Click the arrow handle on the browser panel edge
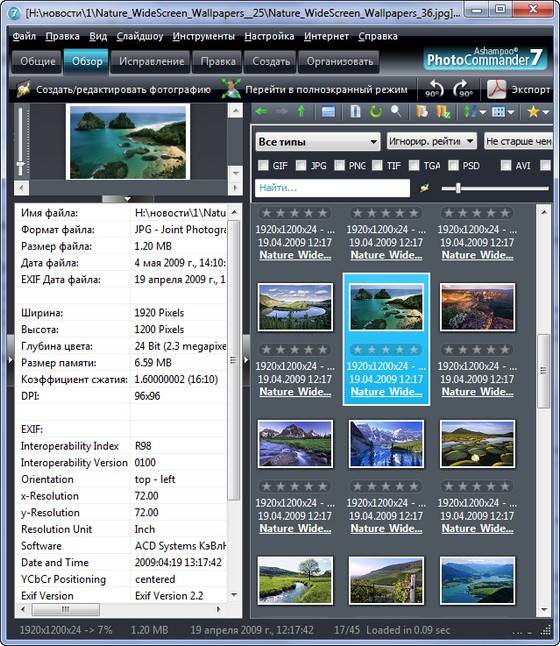The image size is (560, 646). pyautogui.click(x=246, y=360)
